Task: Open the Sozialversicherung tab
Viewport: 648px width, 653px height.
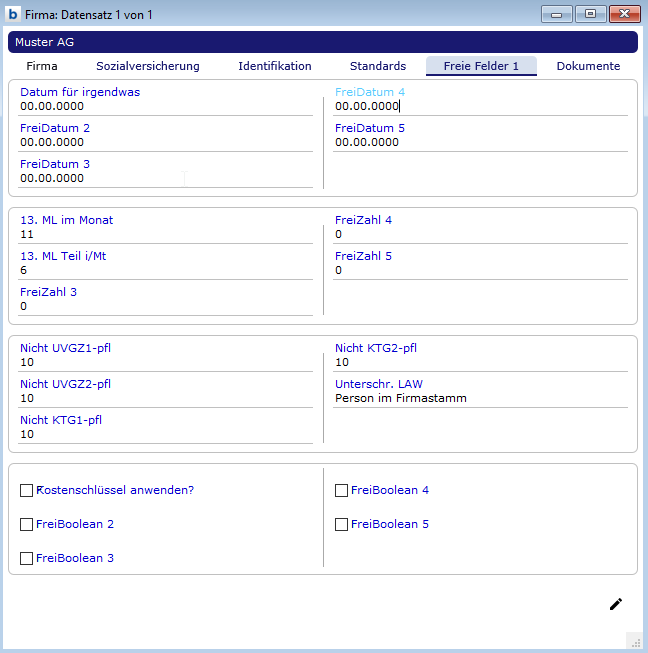Action: (148, 66)
